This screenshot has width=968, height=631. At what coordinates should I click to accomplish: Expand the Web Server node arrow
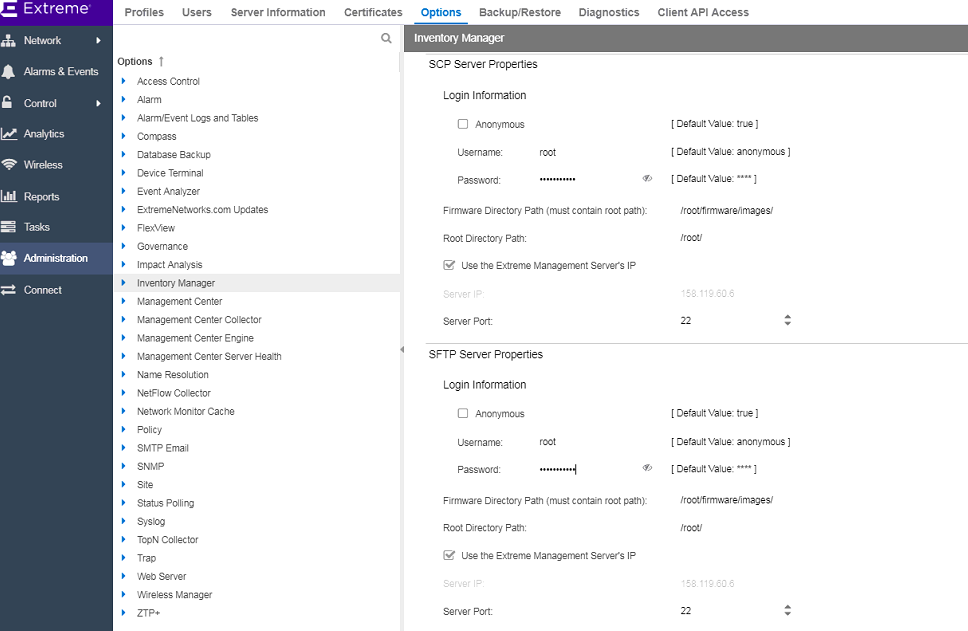[x=123, y=576]
